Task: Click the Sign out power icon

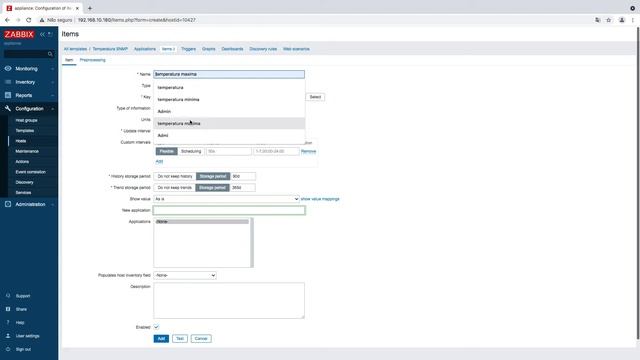Action: (8, 349)
